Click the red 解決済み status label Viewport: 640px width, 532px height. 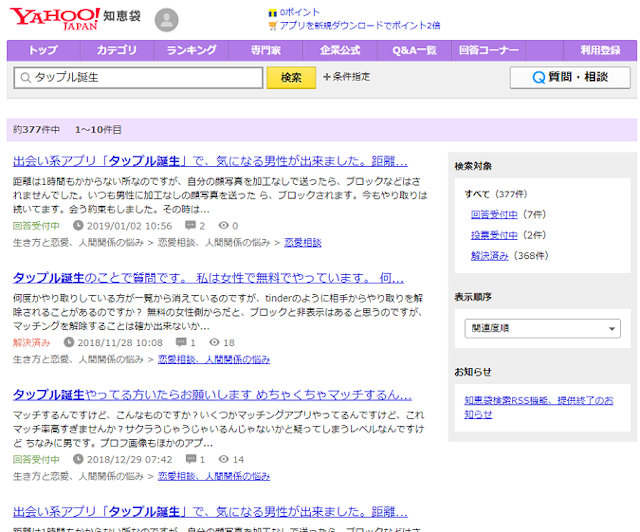pyautogui.click(x=31, y=342)
